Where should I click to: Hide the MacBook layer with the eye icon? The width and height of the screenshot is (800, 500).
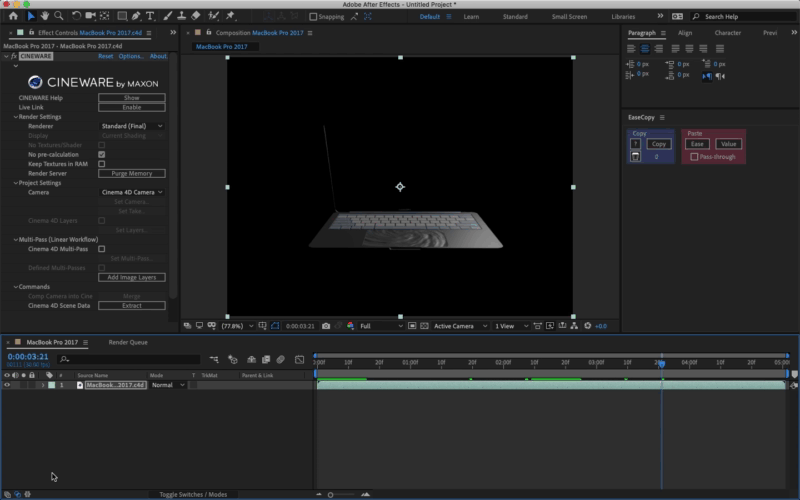click(x=7, y=385)
